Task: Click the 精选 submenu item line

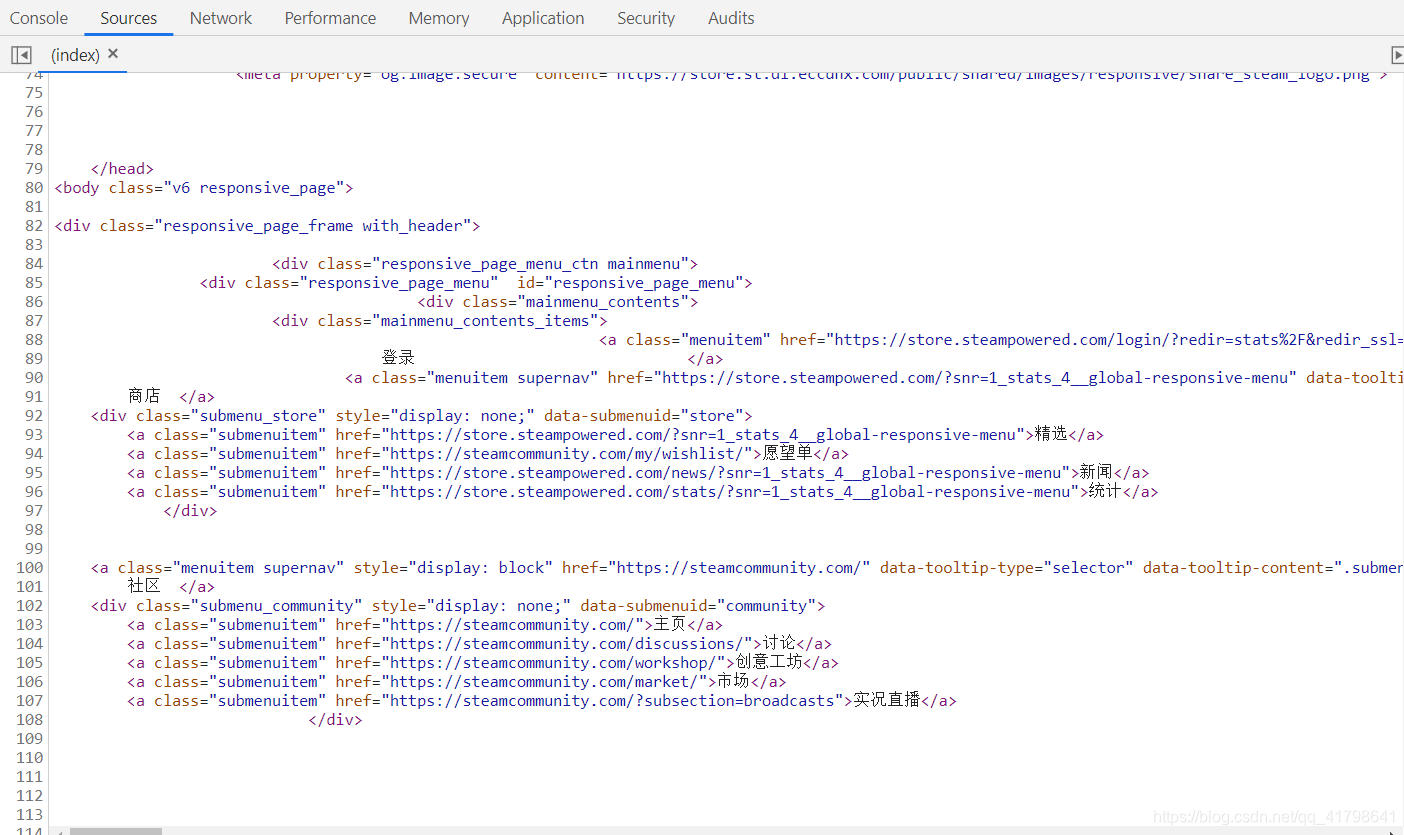Action: 615,435
